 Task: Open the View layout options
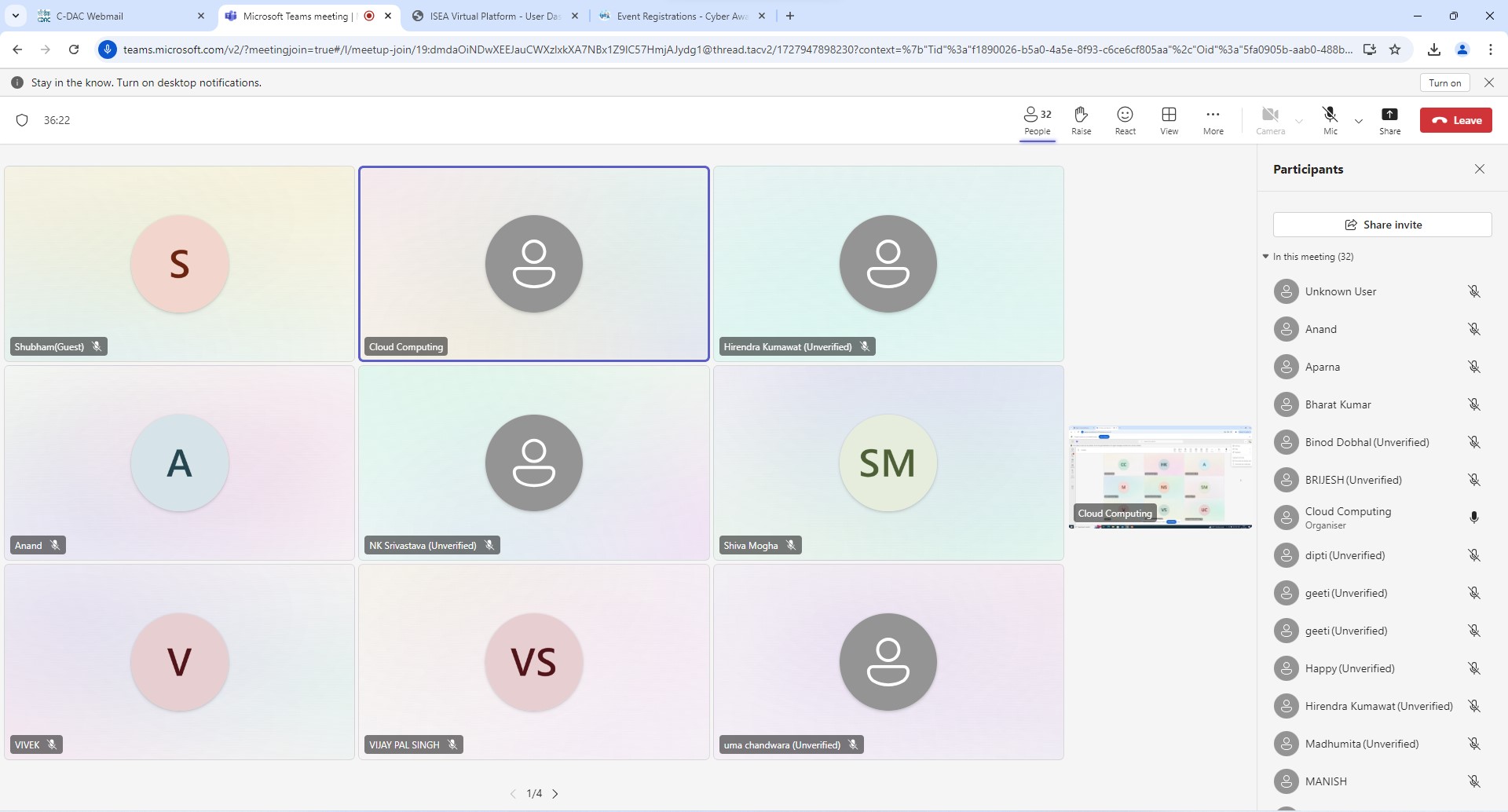(1169, 120)
